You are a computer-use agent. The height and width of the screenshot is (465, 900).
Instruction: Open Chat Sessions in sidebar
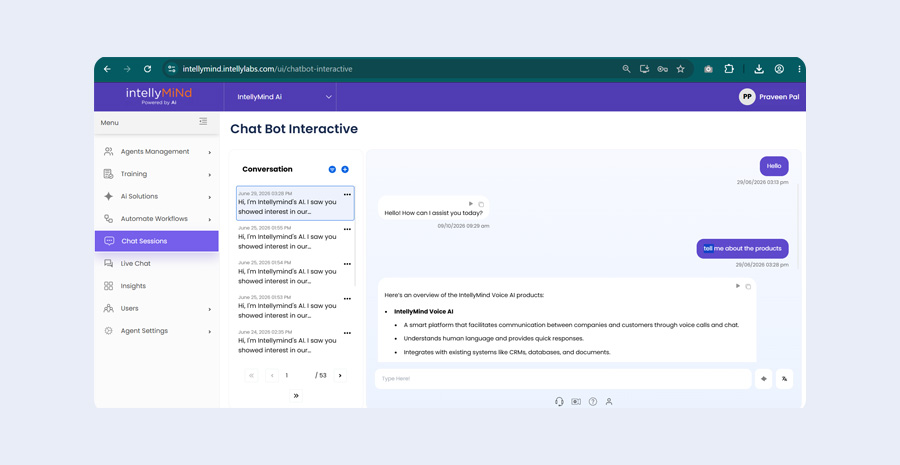[157, 241]
